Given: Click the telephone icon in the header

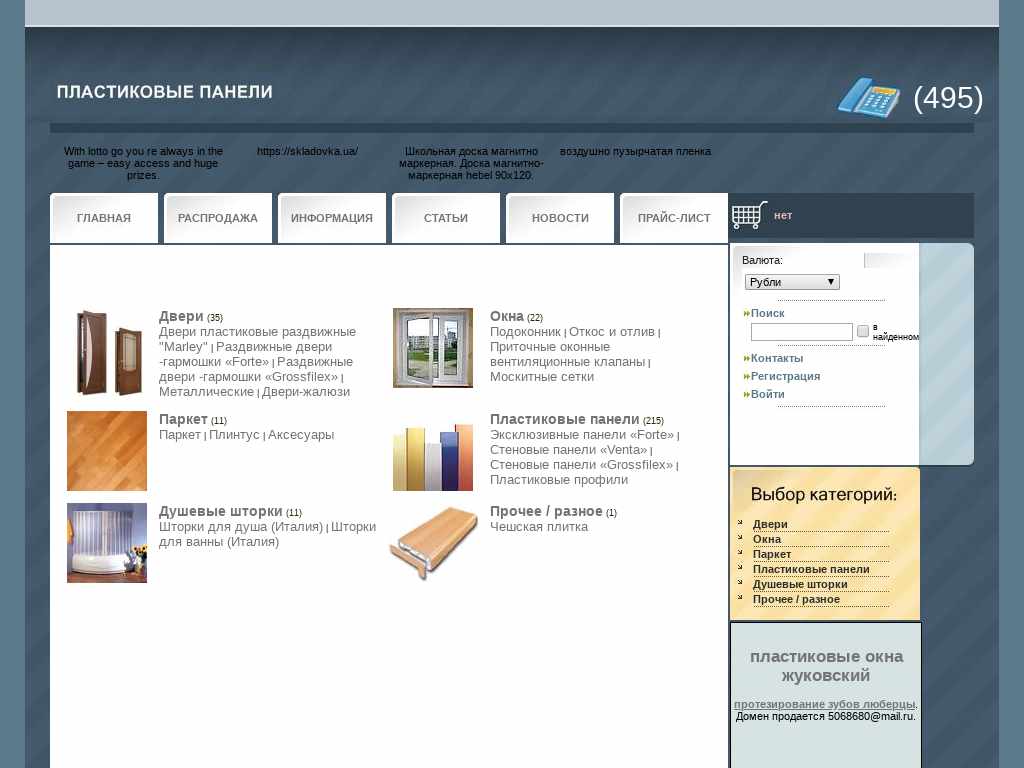Looking at the screenshot, I should (x=868, y=97).
